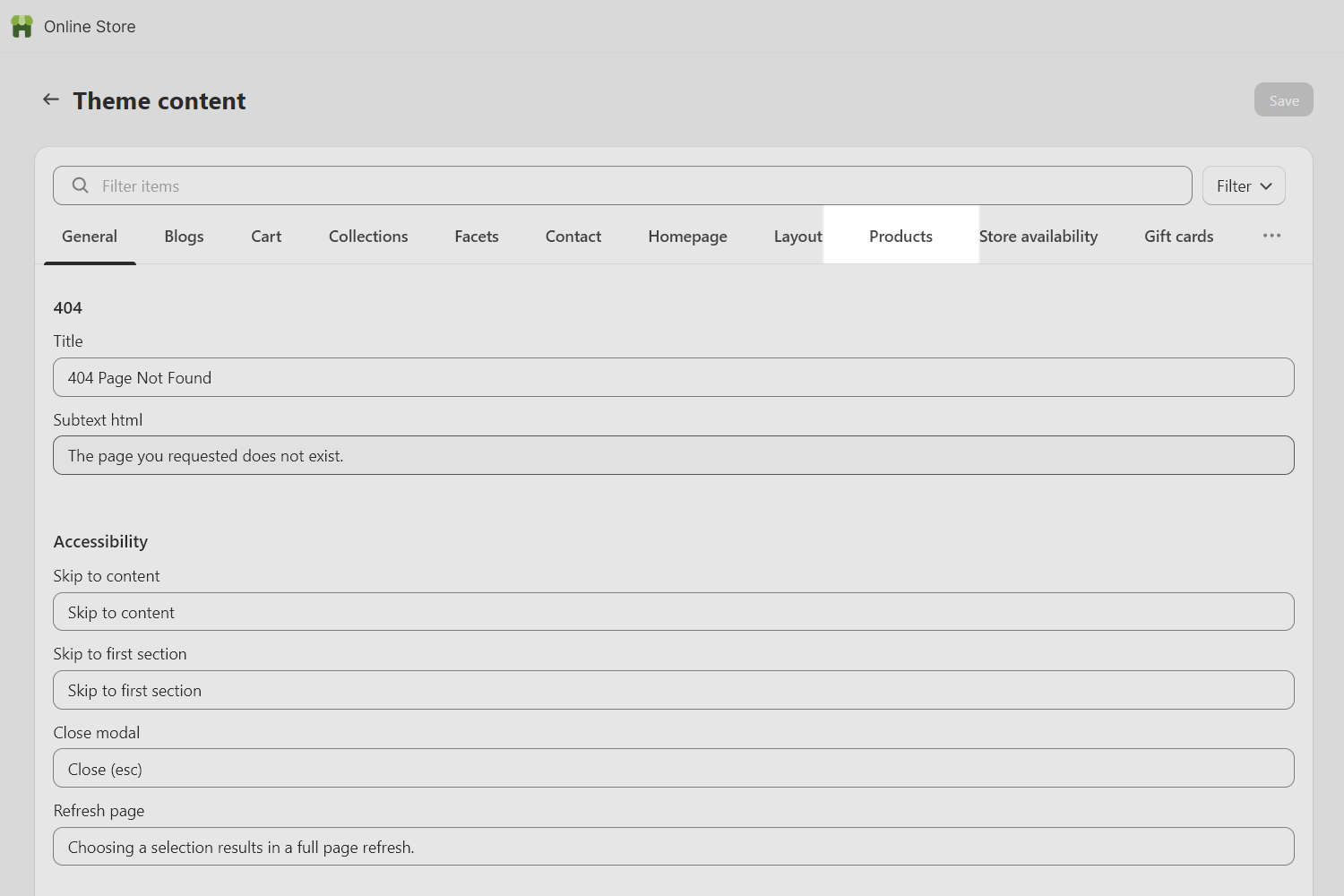
Task: Switch to the Facets tab
Action: (477, 237)
